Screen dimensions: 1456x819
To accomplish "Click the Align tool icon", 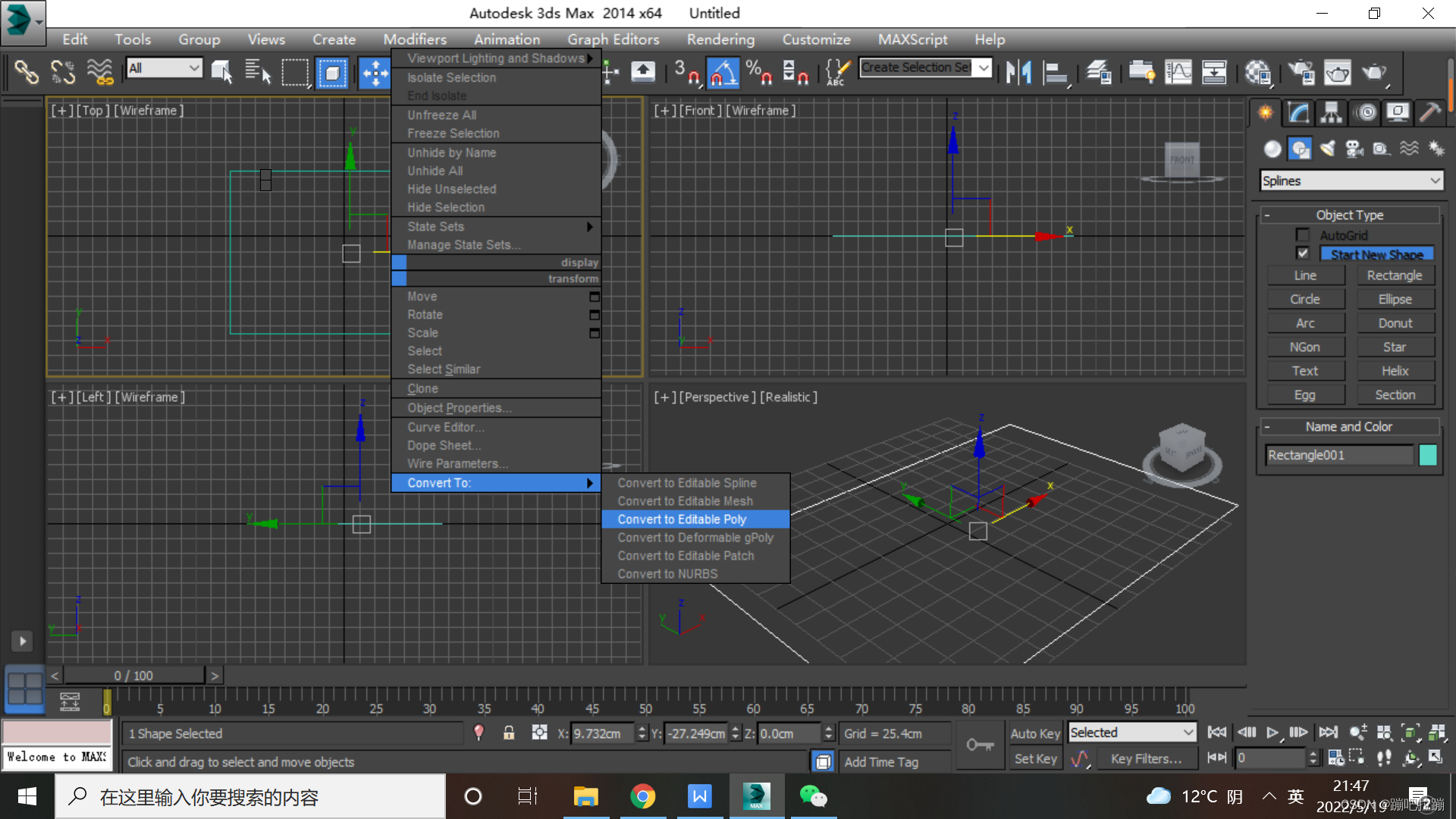I will pos(1055,72).
